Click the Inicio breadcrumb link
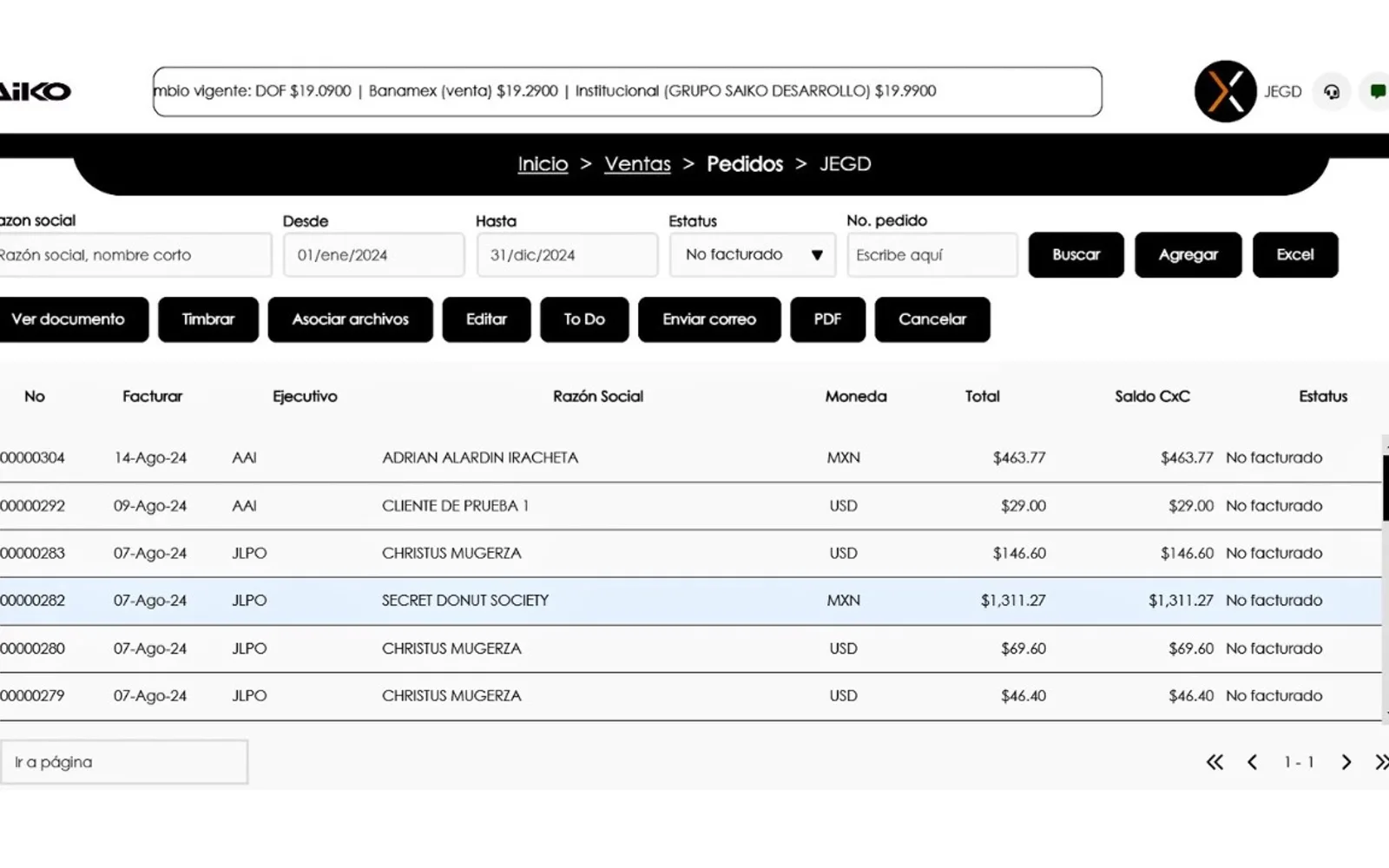 [x=543, y=164]
